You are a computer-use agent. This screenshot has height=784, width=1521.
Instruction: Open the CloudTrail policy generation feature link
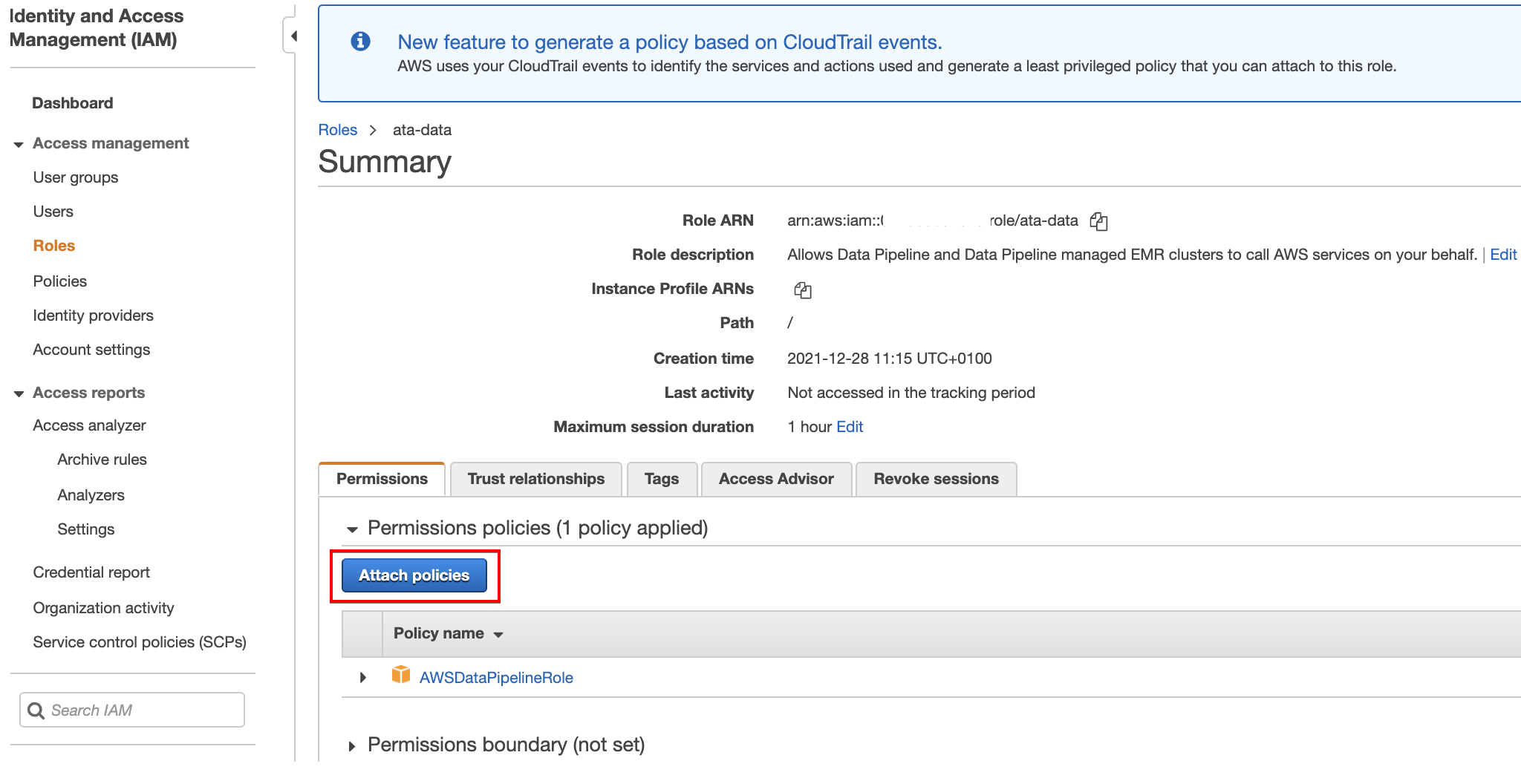[x=670, y=42]
